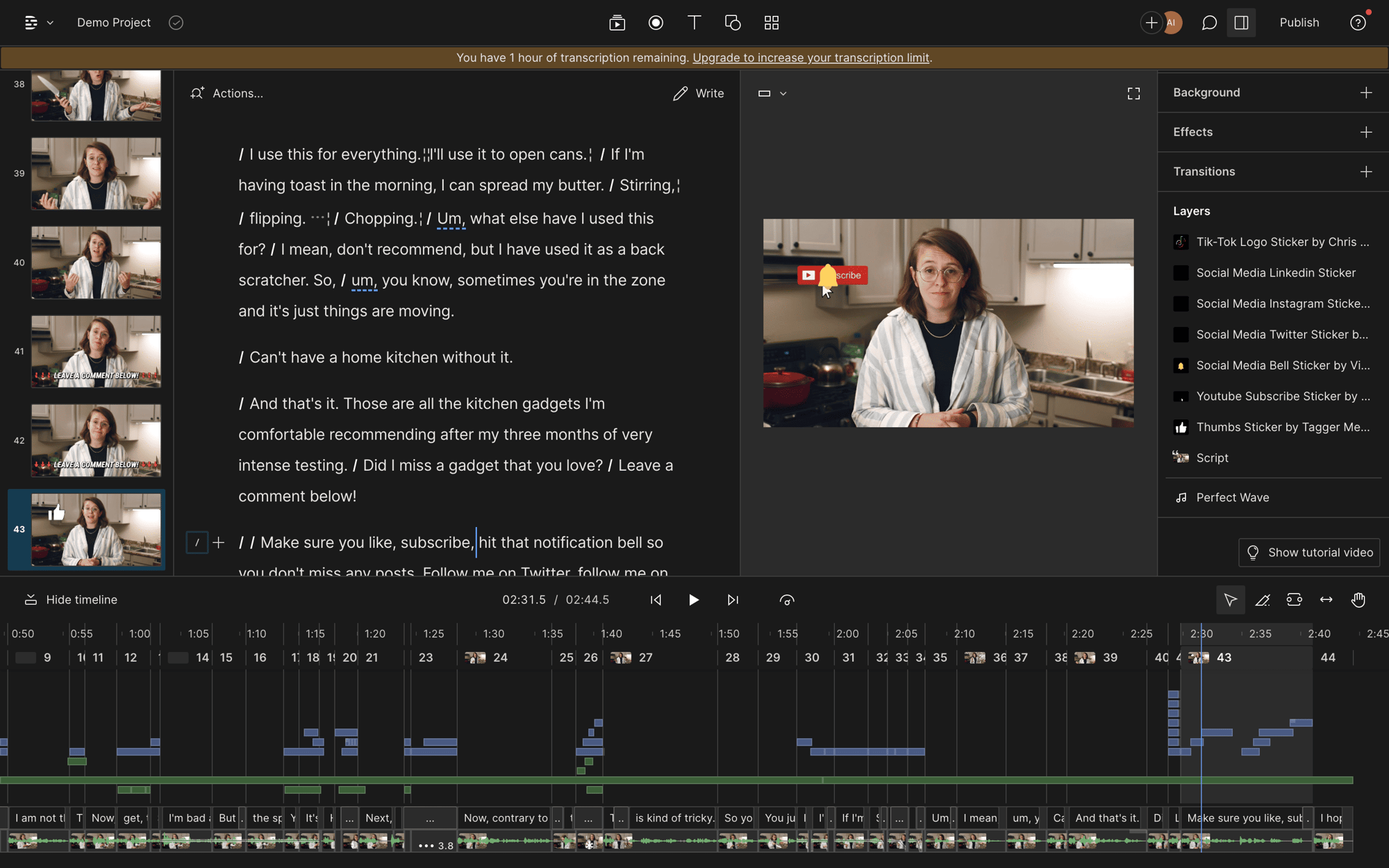The image size is (1389, 868).
Task: Open the chat bubble icon in the top bar
Action: click(1208, 23)
